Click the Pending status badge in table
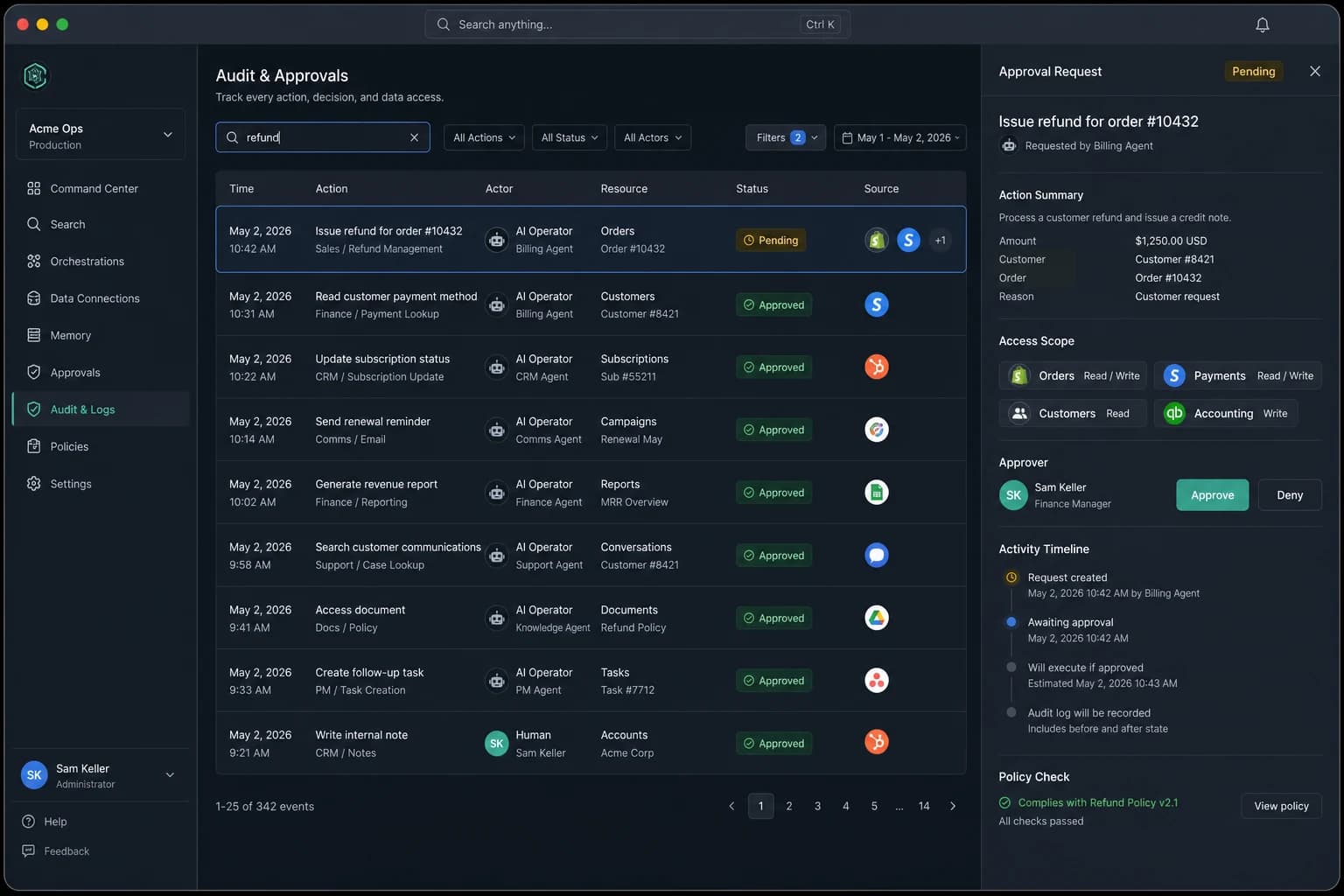Viewport: 1344px width, 896px height. [771, 240]
